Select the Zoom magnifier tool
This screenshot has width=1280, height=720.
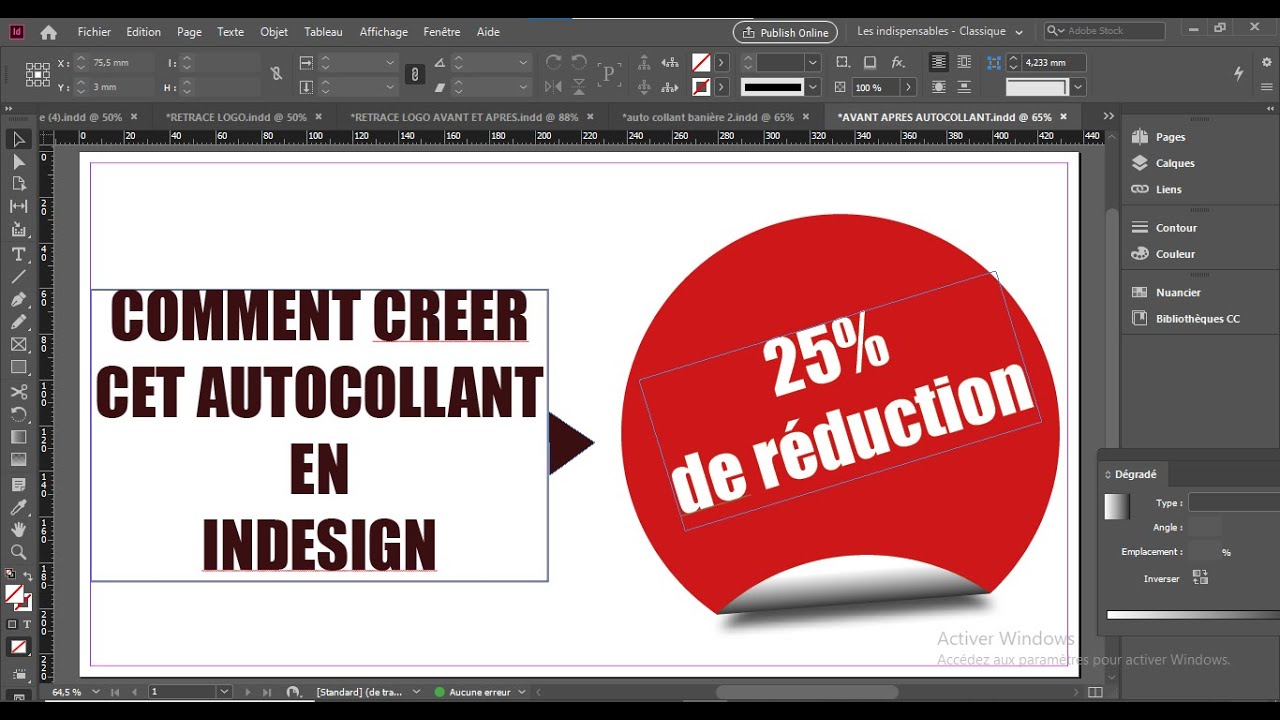(18, 552)
